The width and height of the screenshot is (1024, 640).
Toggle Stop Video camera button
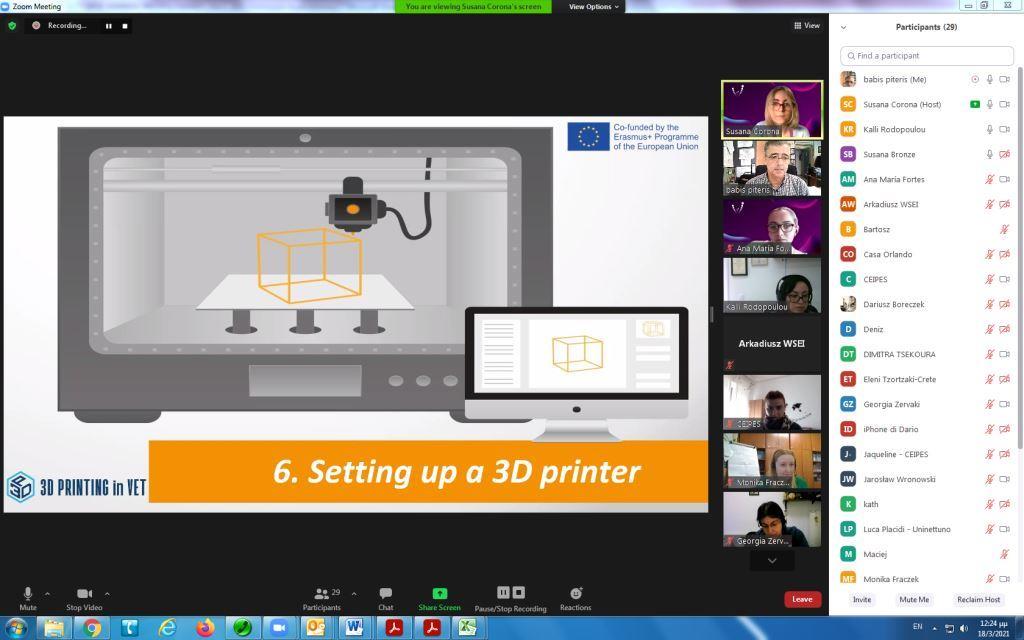84,594
